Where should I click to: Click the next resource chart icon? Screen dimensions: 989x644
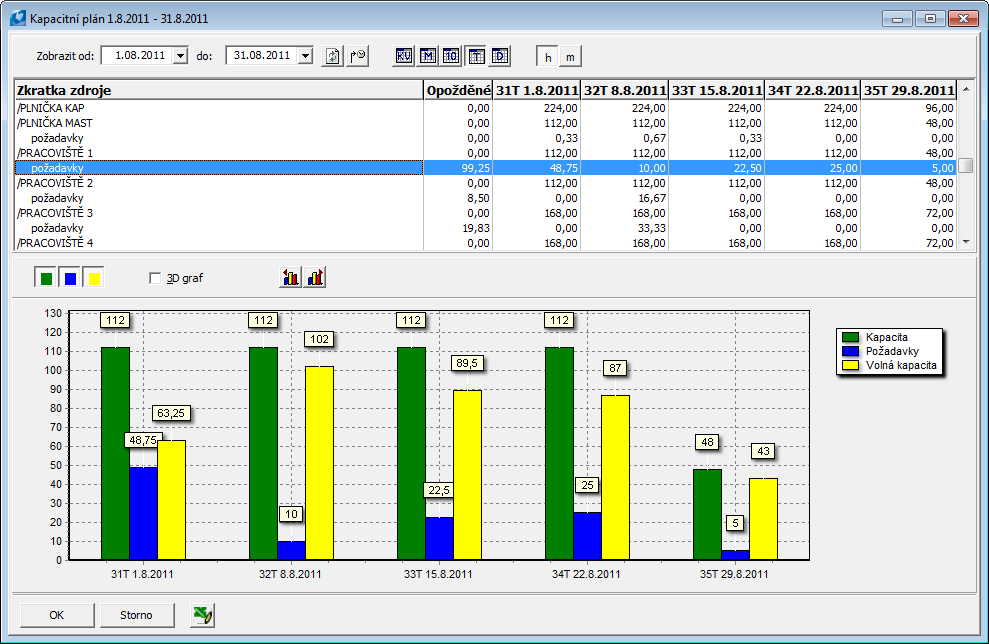pyautogui.click(x=317, y=277)
